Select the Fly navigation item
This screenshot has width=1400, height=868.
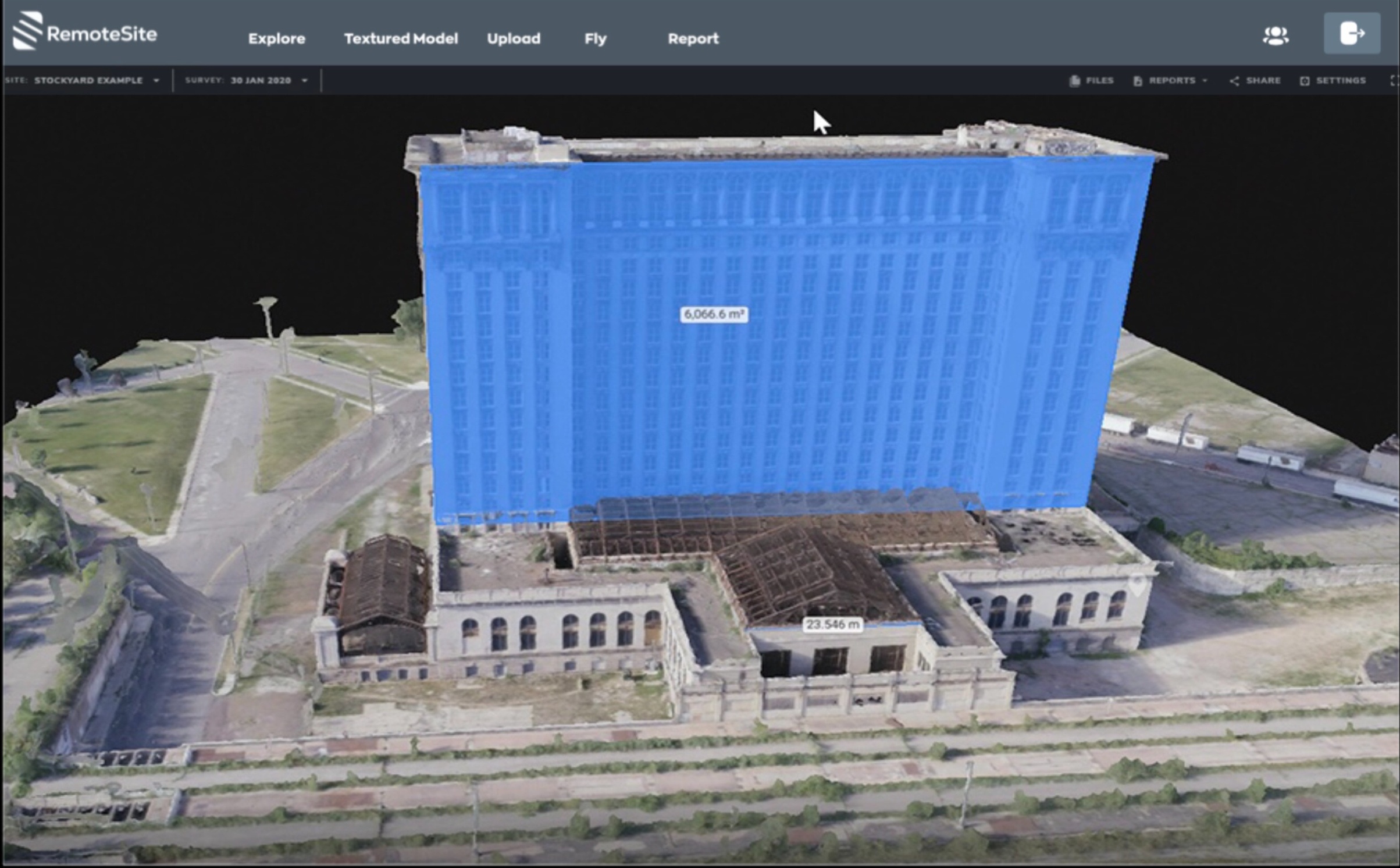pyautogui.click(x=595, y=39)
